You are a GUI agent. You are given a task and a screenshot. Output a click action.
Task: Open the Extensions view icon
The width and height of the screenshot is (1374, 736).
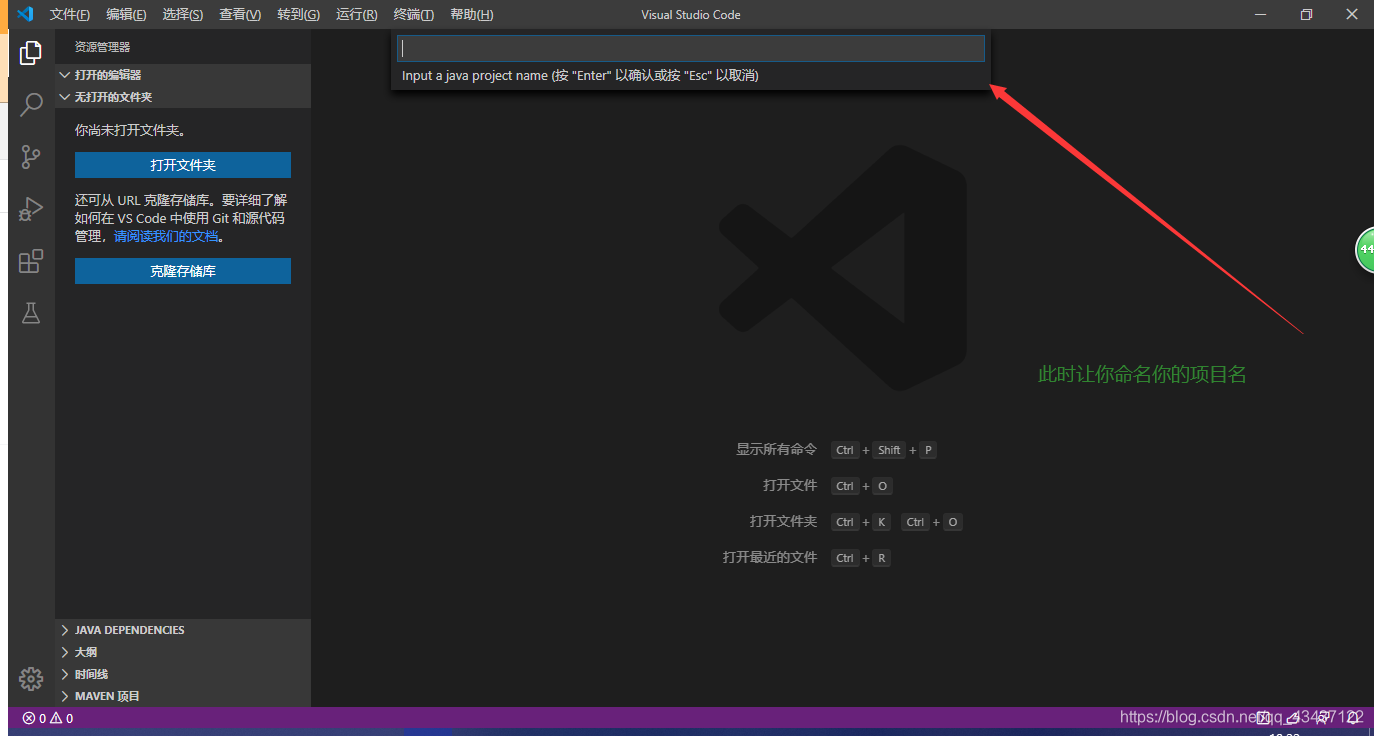coord(31,261)
